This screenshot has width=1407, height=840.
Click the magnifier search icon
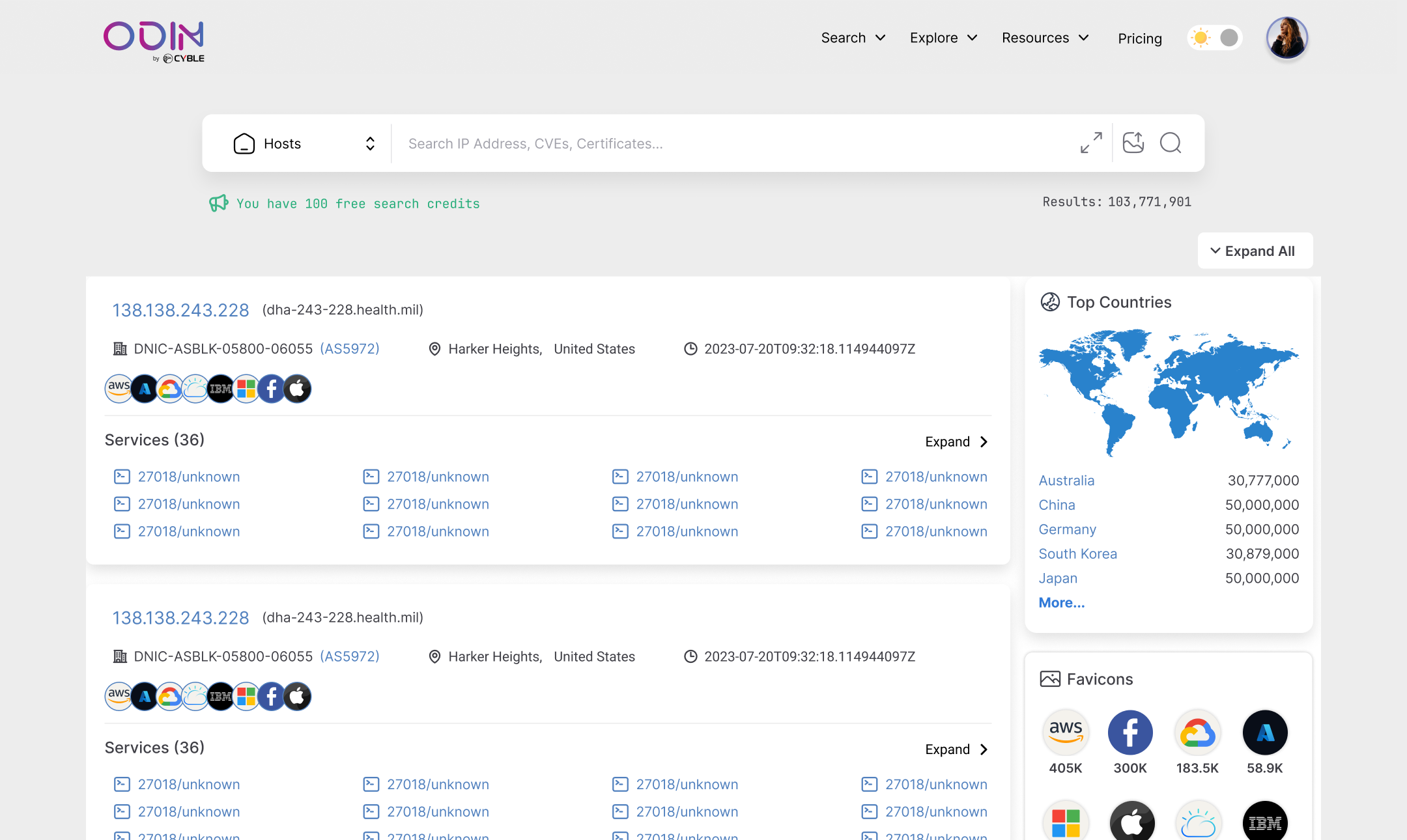pos(1171,143)
